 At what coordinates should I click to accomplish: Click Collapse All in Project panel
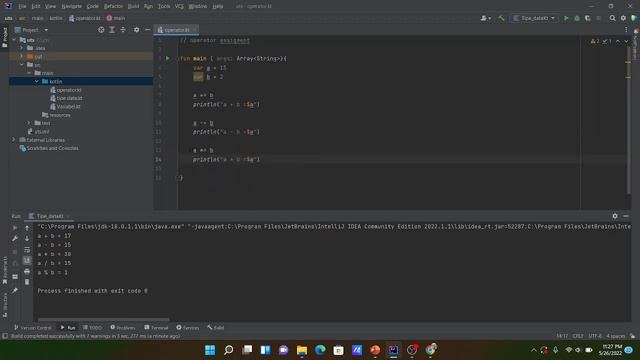123,30
